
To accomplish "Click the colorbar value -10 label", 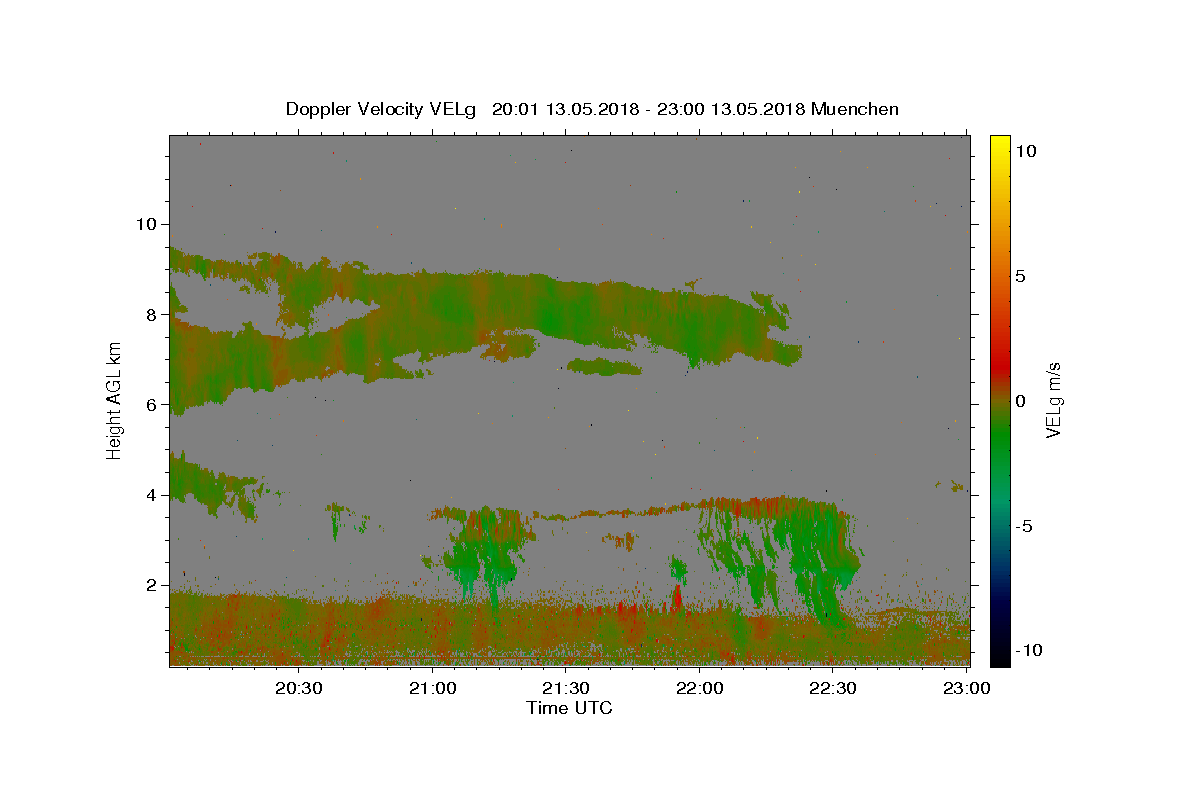I will tap(1028, 650).
